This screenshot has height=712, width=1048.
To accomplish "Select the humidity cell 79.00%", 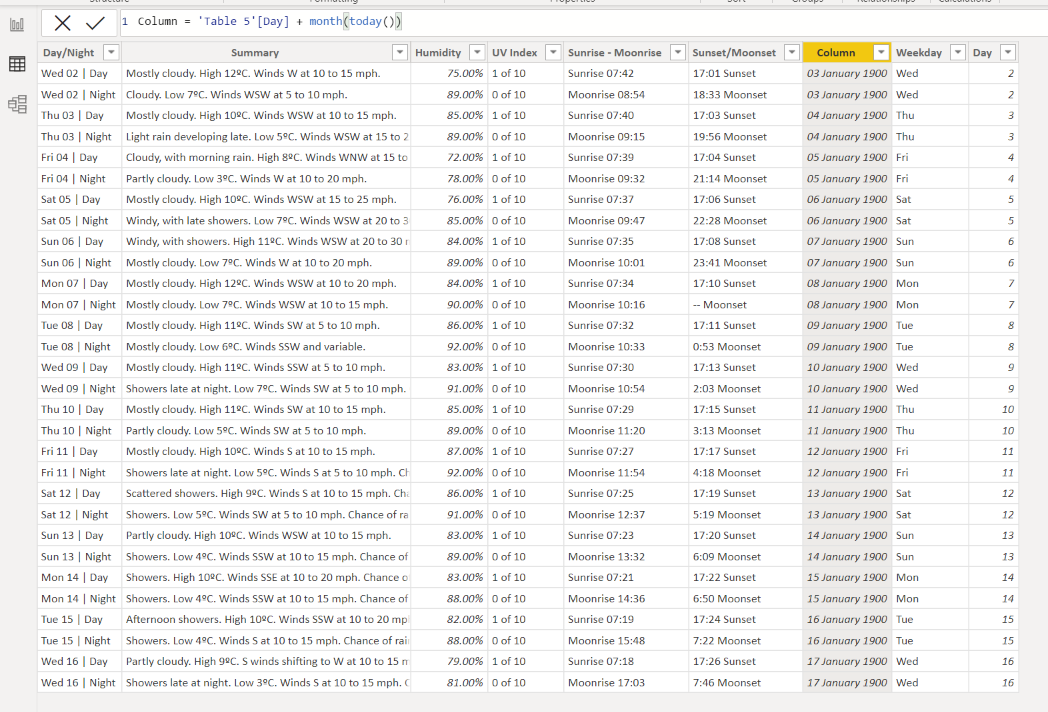I will [x=449, y=661].
